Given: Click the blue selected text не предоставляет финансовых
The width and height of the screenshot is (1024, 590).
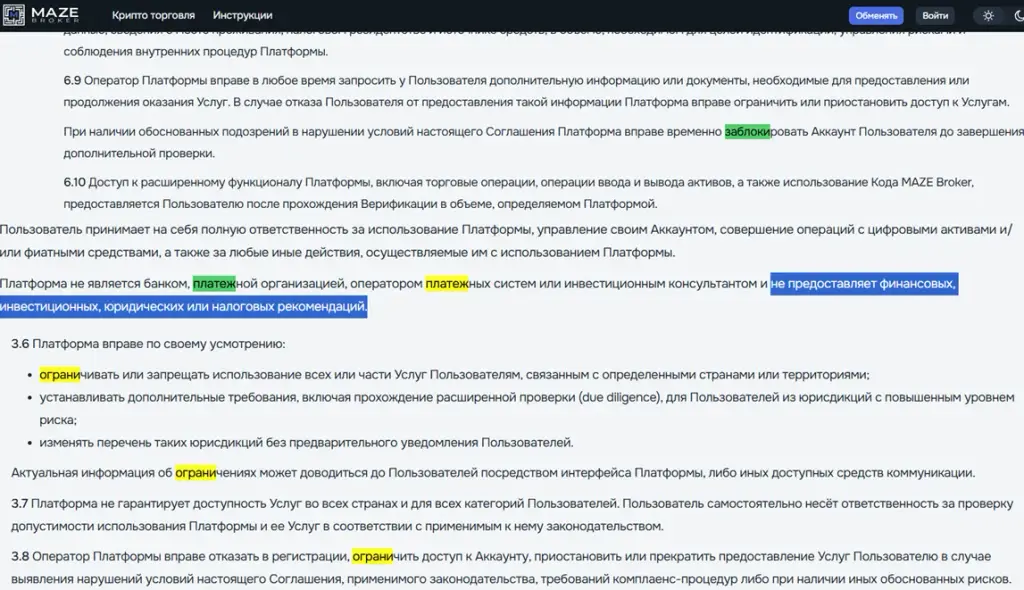Looking at the screenshot, I should tap(863, 284).
